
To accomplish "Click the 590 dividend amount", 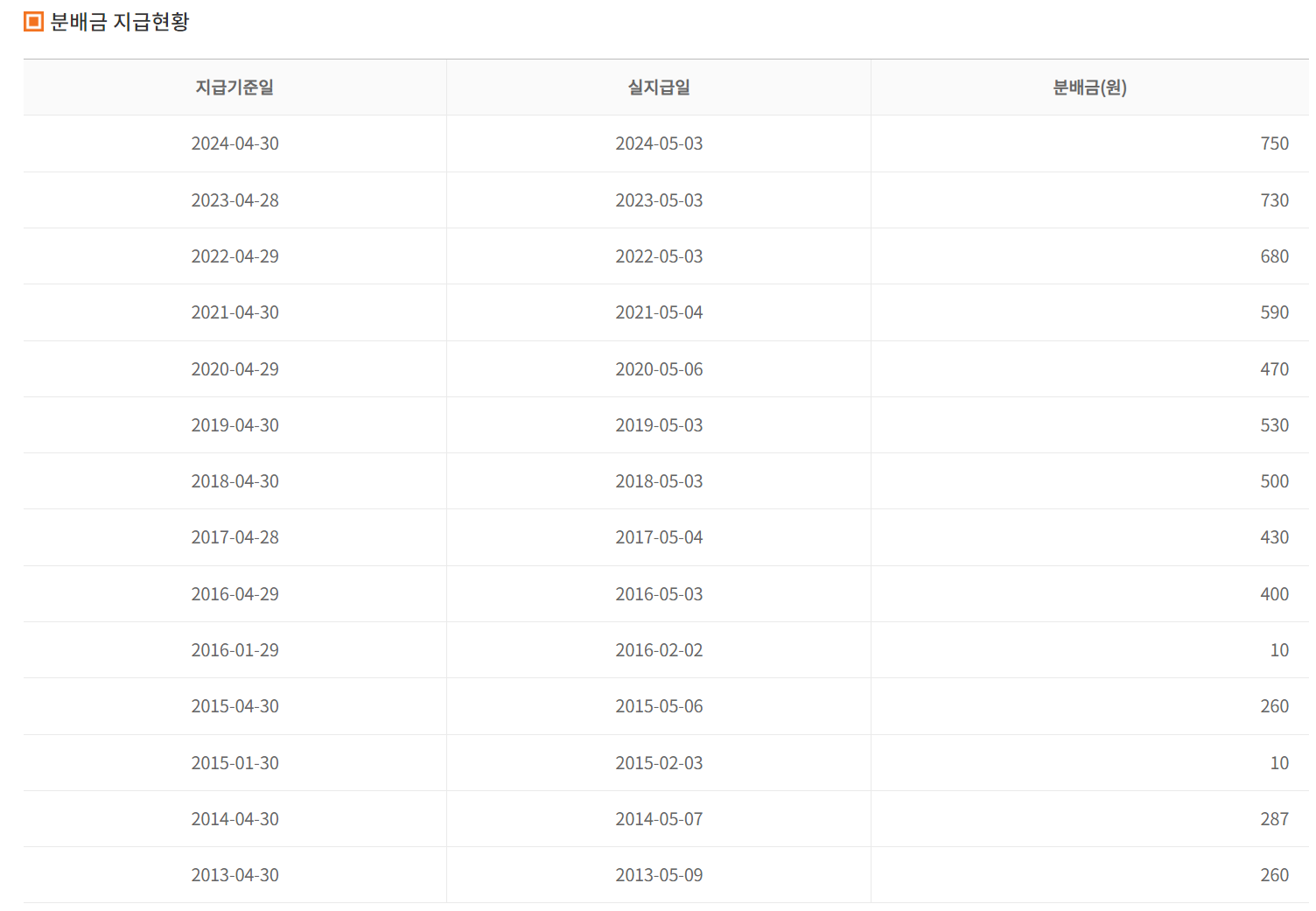I will click(x=1274, y=312).
